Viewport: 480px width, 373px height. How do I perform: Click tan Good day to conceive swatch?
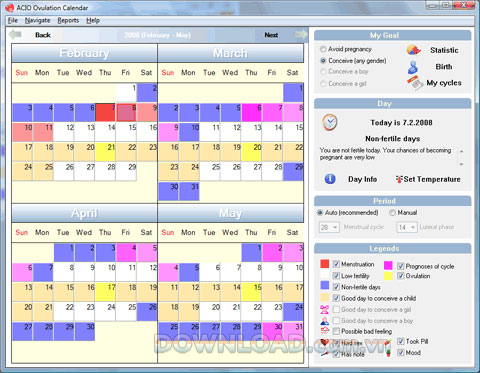(324, 298)
